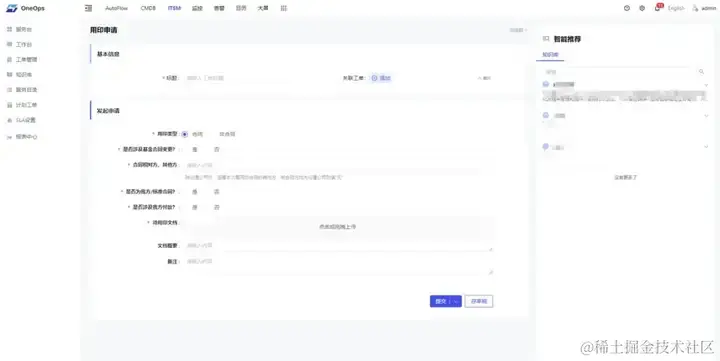Click the OneOps logo icon
The height and width of the screenshot is (361, 720).
11,8
